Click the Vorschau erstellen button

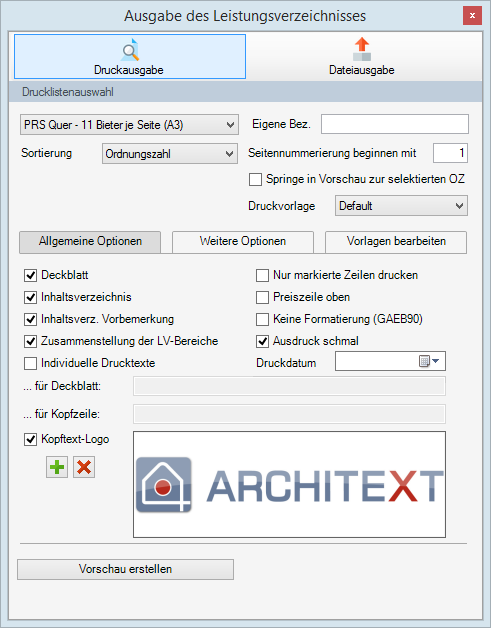click(x=125, y=569)
